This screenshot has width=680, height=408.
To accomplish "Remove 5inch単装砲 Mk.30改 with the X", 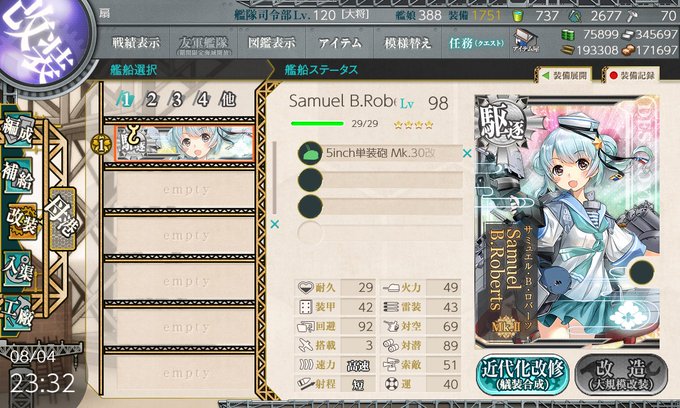I will [467, 153].
